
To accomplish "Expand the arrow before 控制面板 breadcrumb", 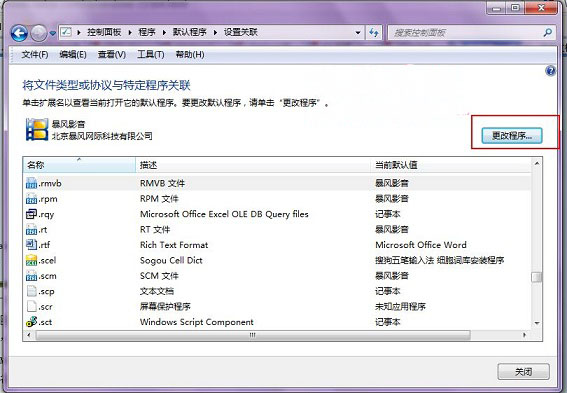I will pos(78,33).
